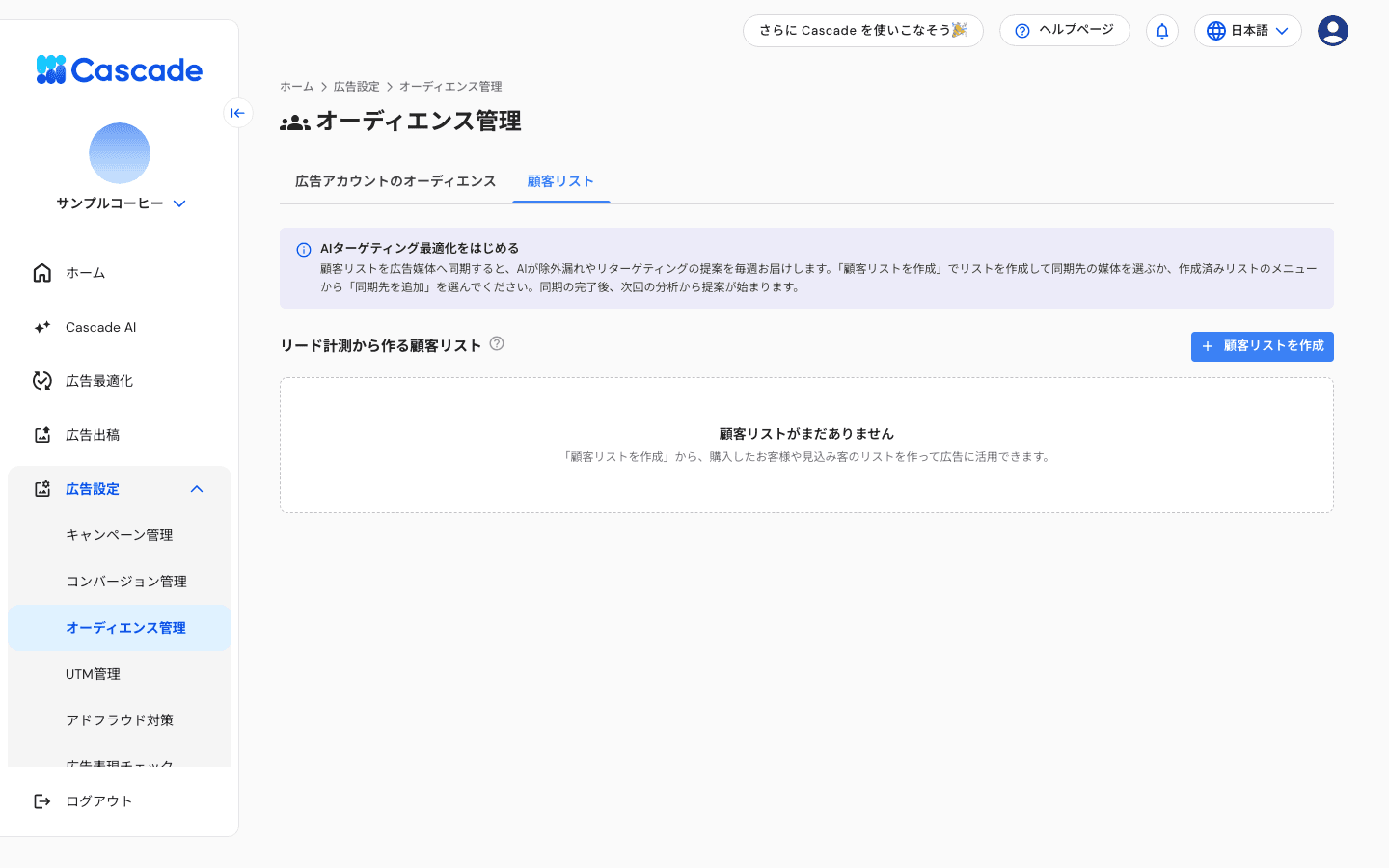Click the 広告設定 icon
Screen dimensions: 1389x868
click(42, 489)
